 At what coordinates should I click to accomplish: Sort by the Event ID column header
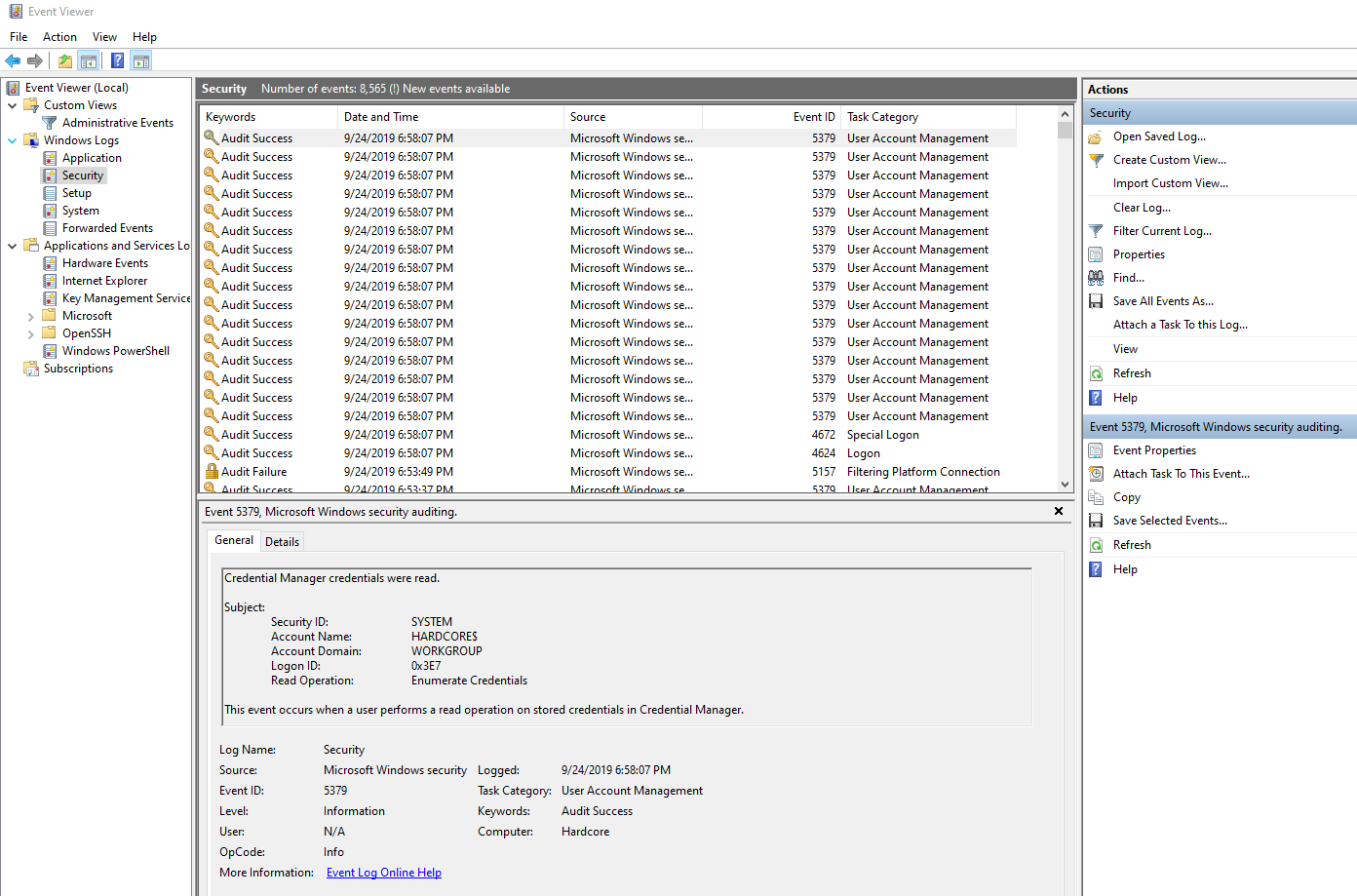771,117
